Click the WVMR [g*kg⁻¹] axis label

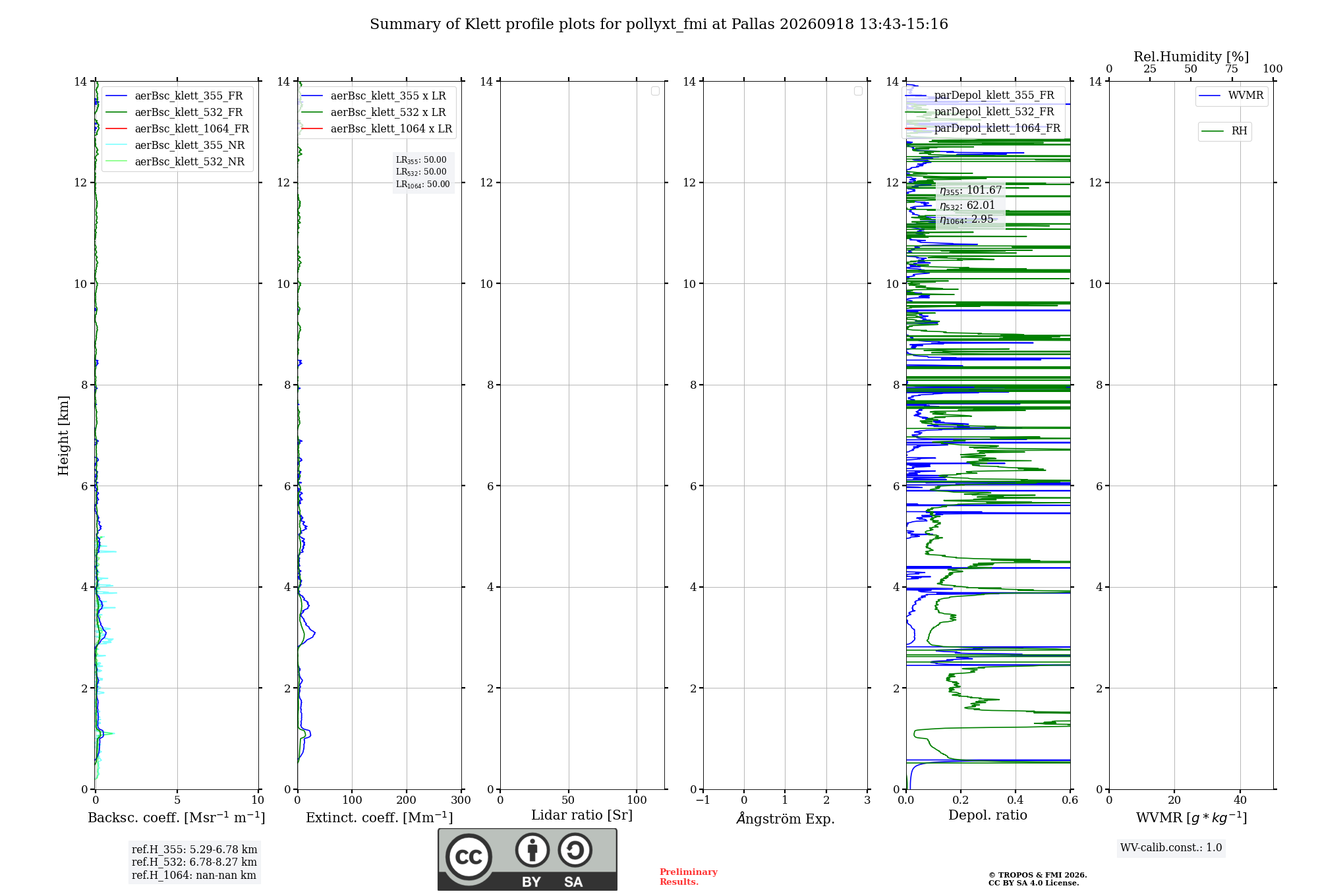click(x=1191, y=818)
